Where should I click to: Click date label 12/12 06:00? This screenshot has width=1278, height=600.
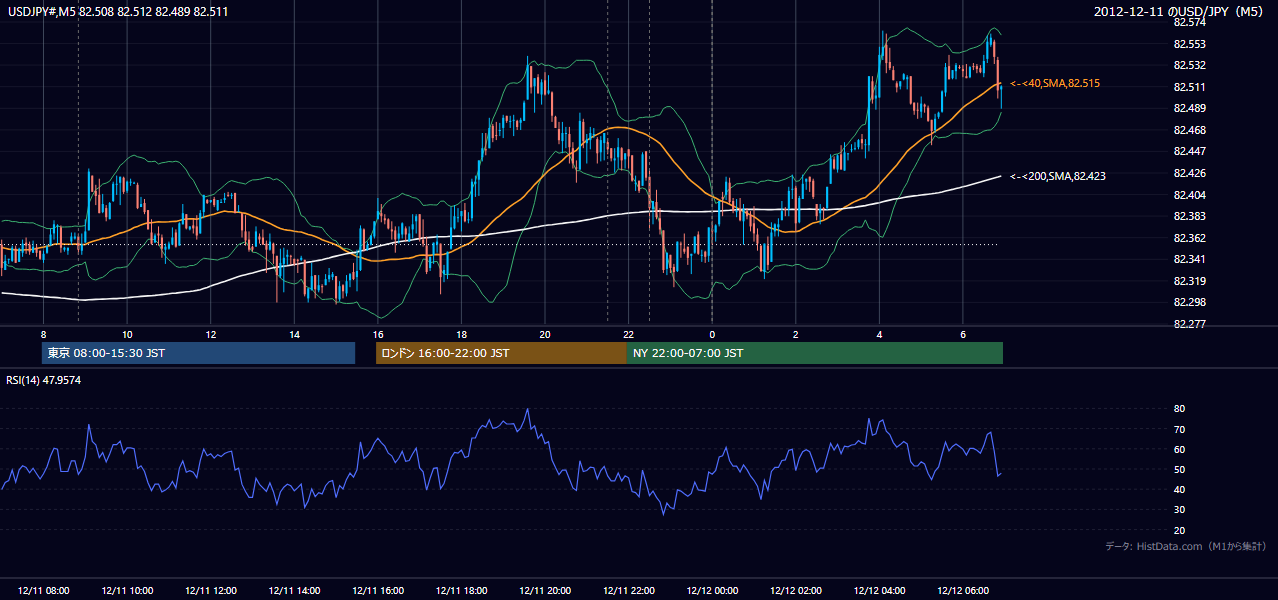coord(962,591)
